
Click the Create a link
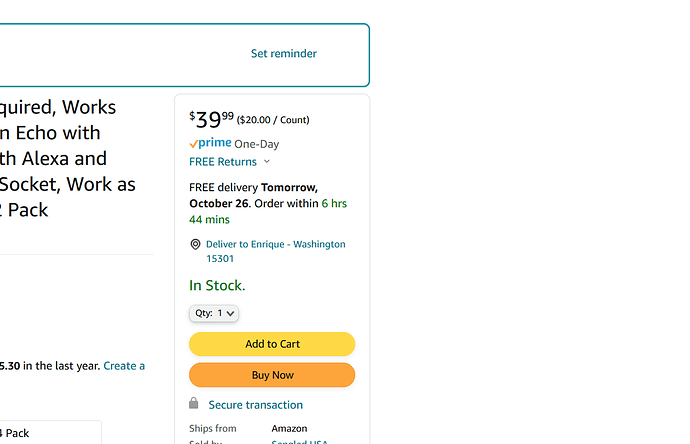tap(124, 366)
